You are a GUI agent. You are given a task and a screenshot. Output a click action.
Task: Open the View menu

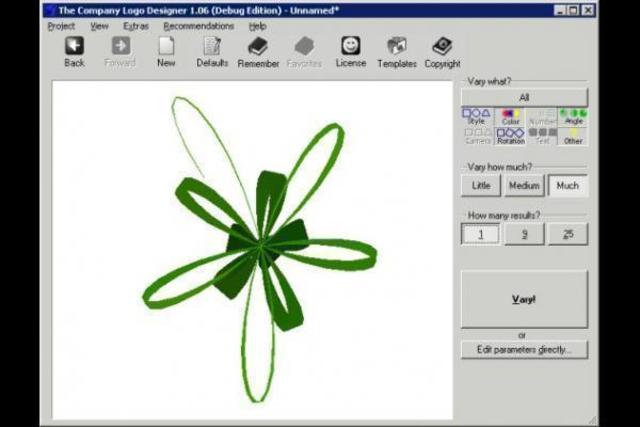pos(99,26)
